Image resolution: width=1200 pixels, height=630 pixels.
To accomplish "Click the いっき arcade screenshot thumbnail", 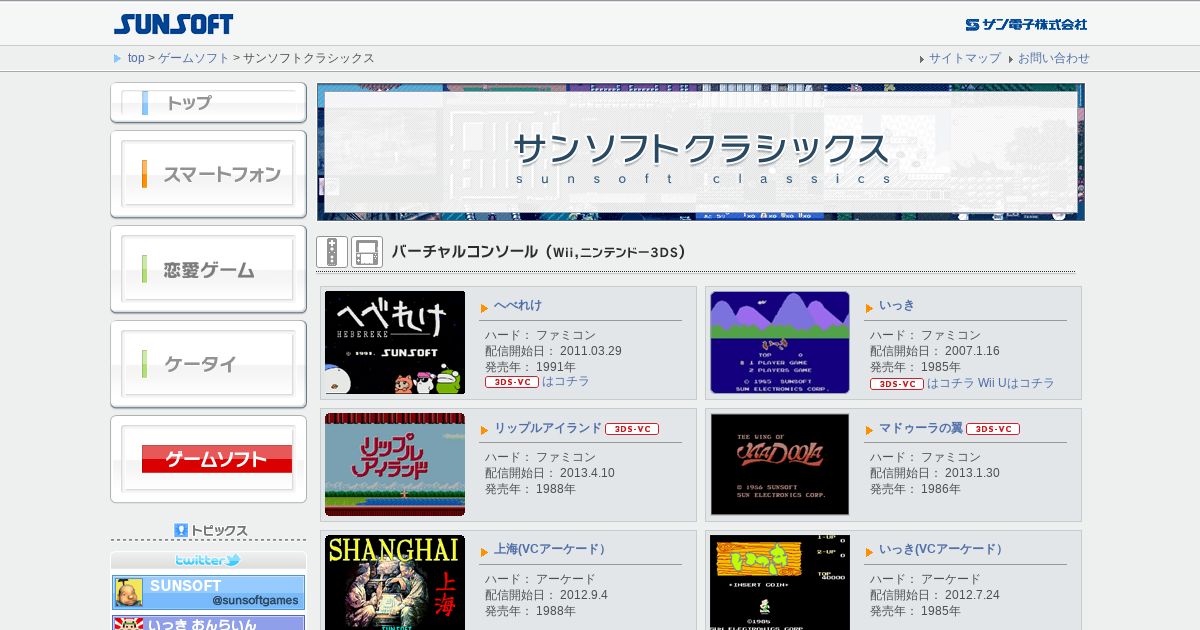I will tap(780, 582).
